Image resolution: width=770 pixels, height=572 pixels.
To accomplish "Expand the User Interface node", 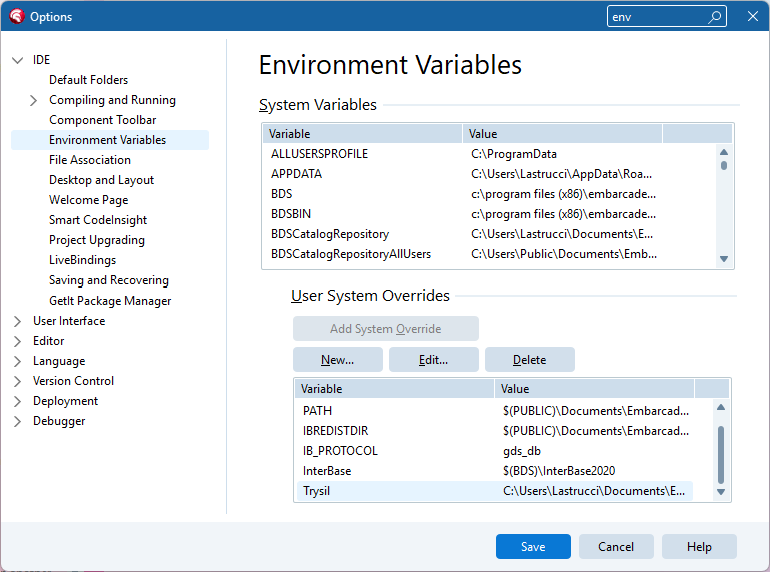I will pyautogui.click(x=17, y=321).
